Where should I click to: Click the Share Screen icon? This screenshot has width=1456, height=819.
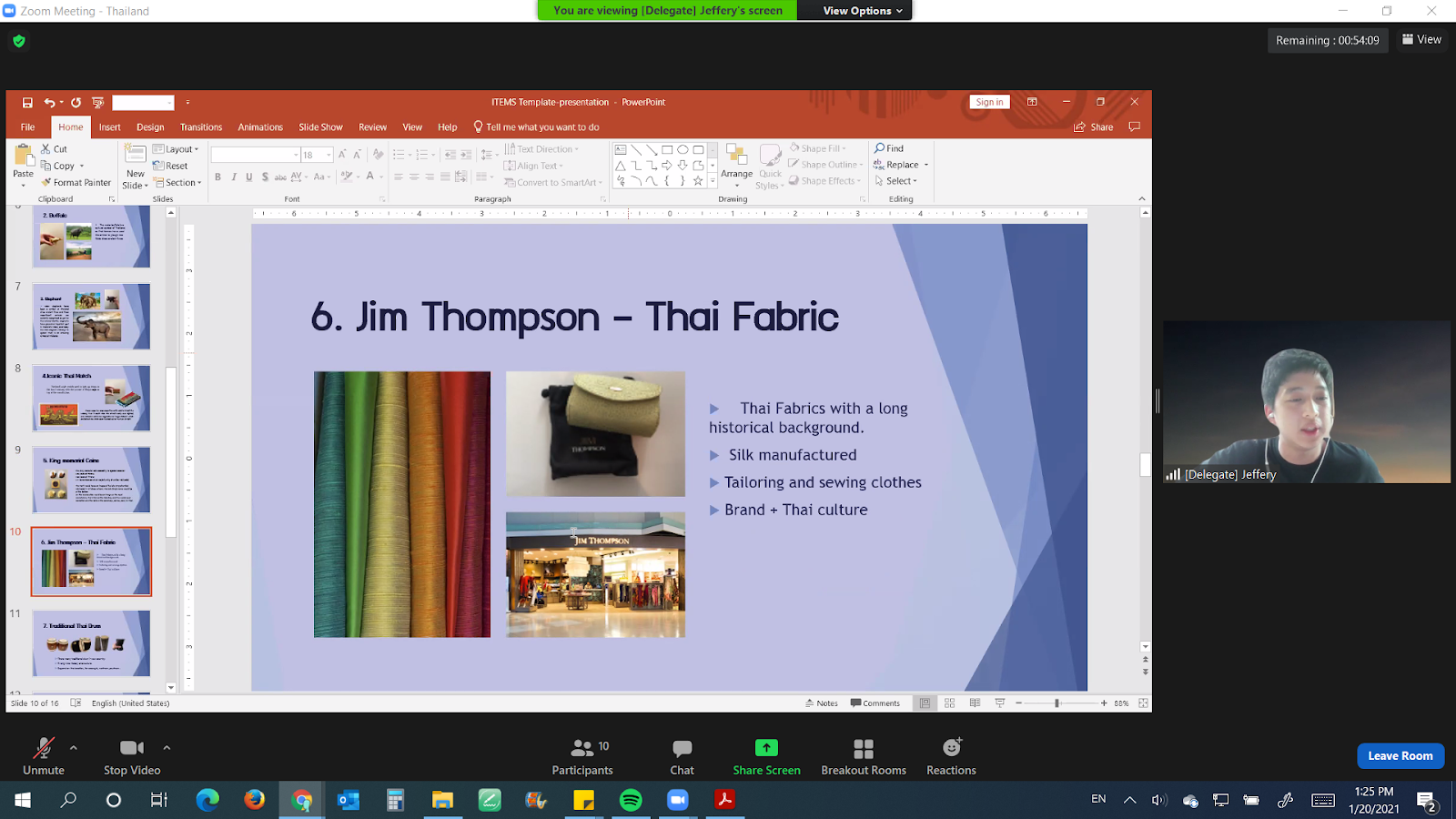[766, 748]
